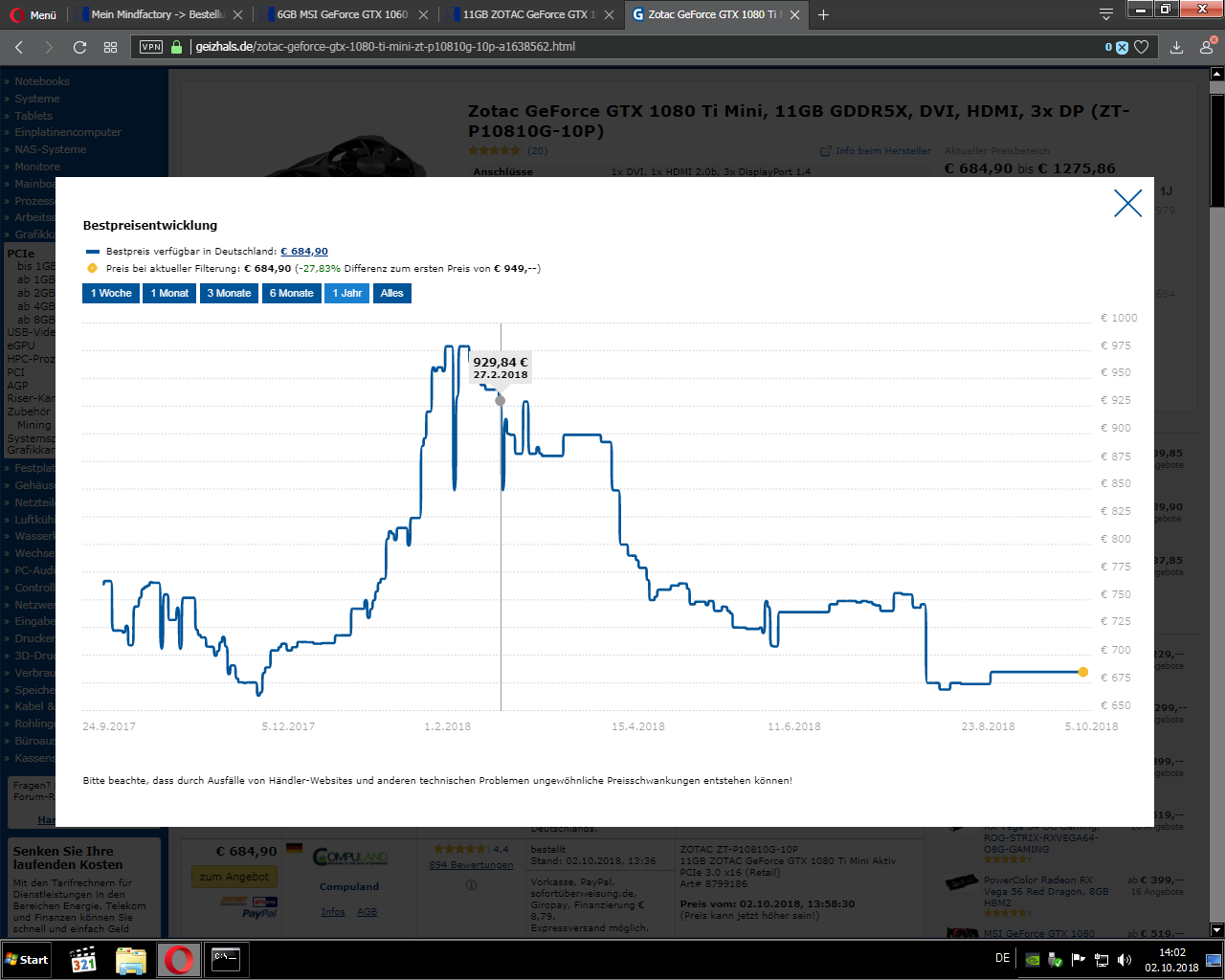Open the Action Center flag icon
The height and width of the screenshot is (980, 1225).
click(1079, 959)
